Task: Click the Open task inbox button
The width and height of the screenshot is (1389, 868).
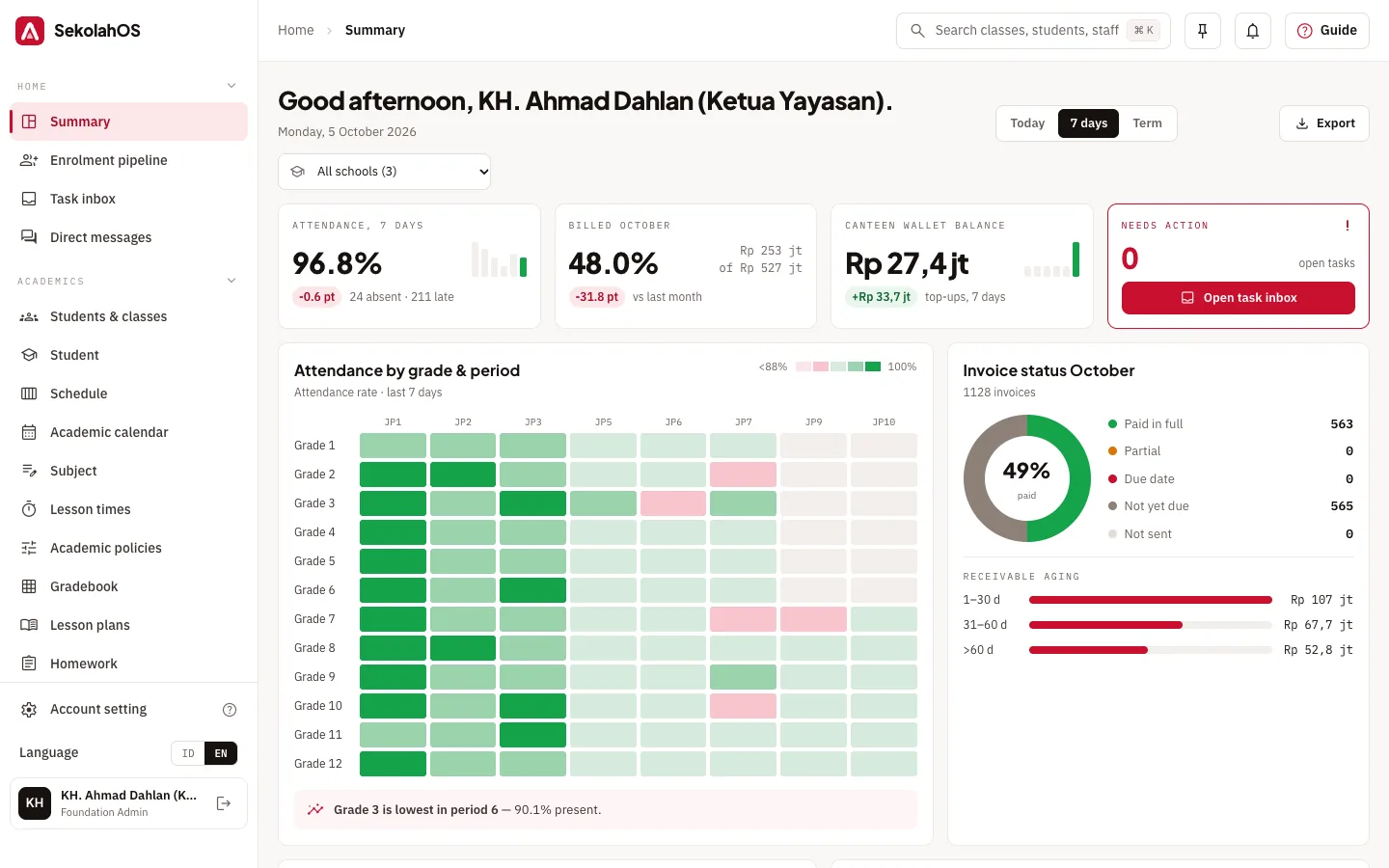Action: tap(1239, 298)
